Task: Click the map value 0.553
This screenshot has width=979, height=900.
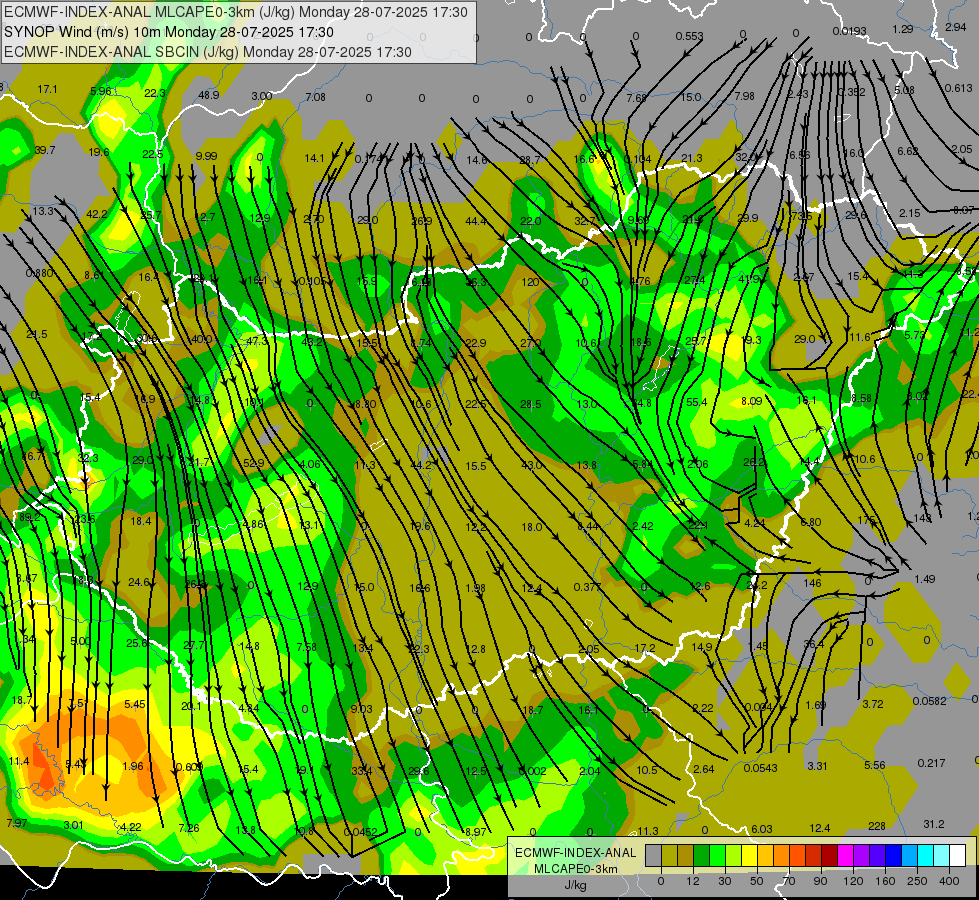Action: (x=689, y=36)
